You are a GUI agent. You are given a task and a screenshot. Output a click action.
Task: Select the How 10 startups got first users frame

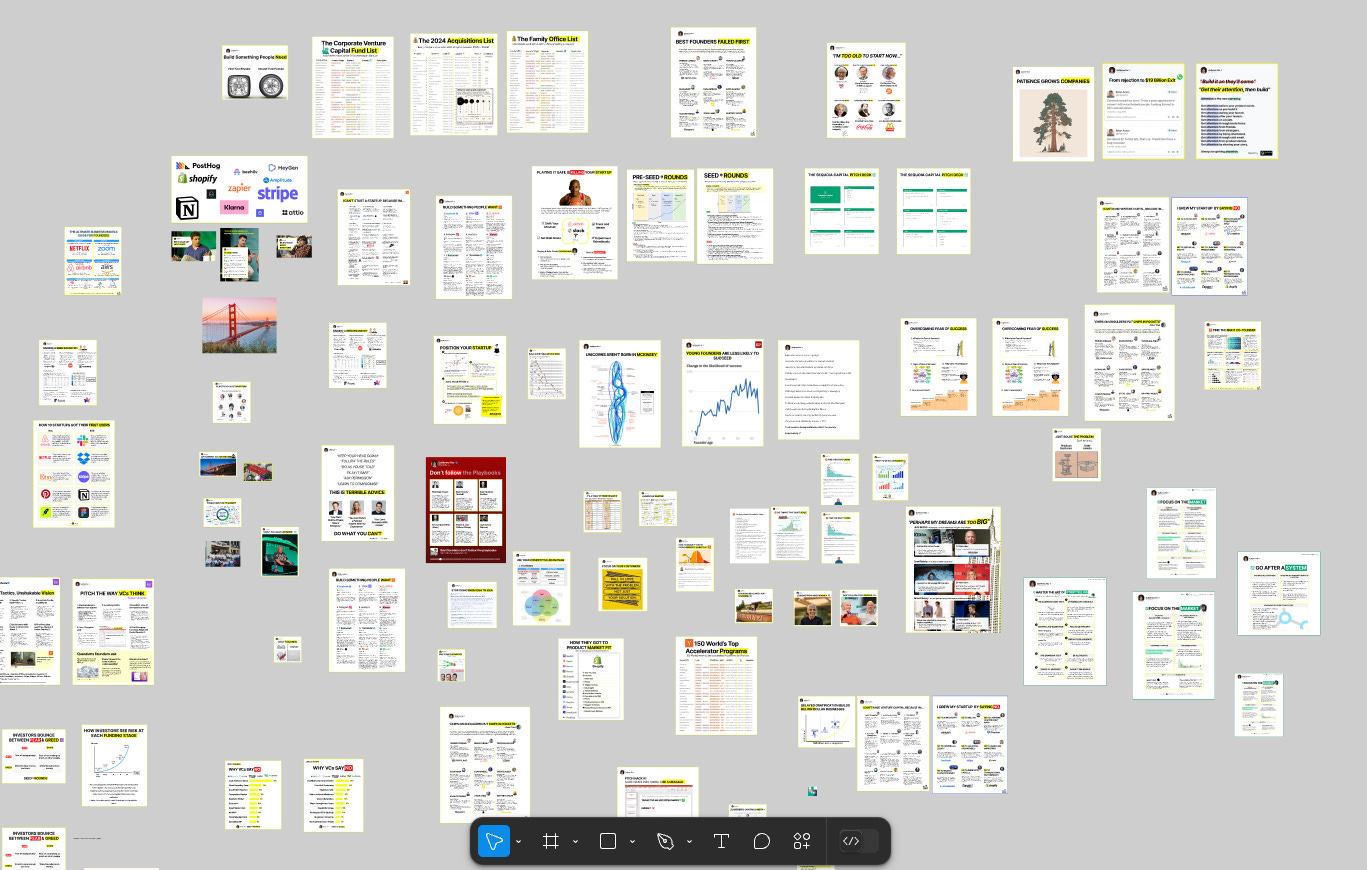click(x=74, y=473)
